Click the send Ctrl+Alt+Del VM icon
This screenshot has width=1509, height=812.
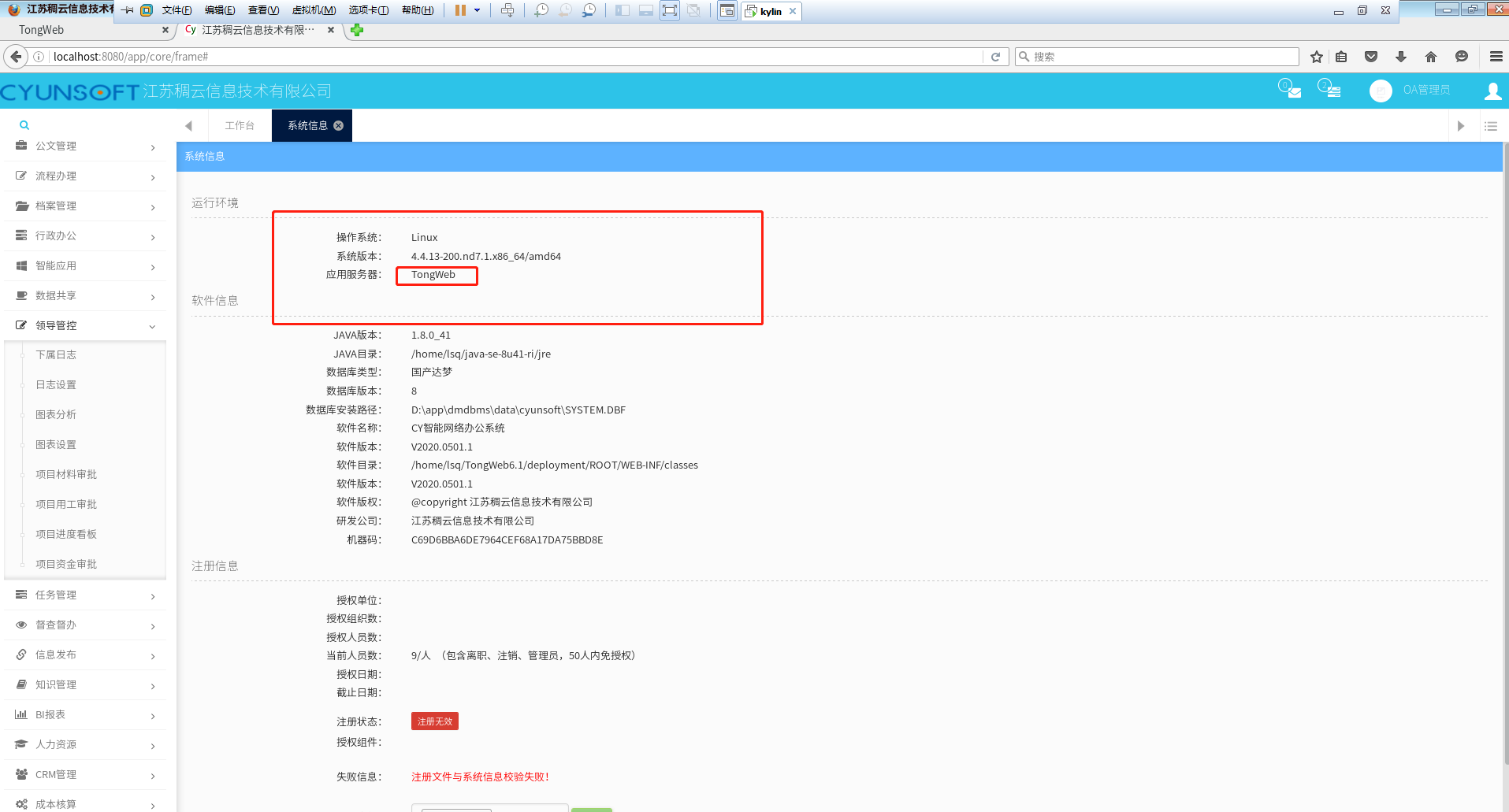point(507,10)
